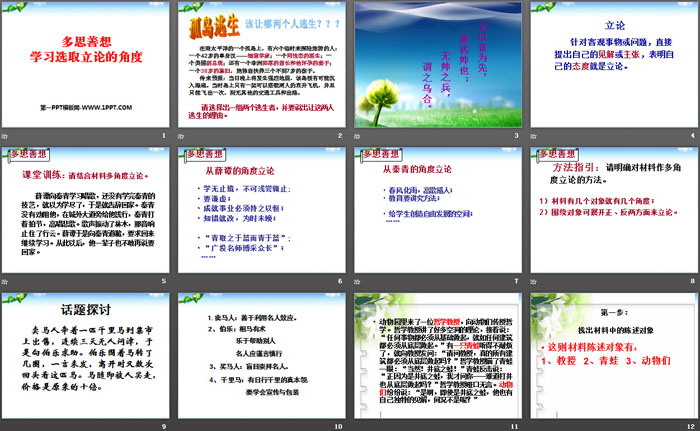The height and width of the screenshot is (431, 700).
Task: Select slide 12 第一步 thumbnail
Action: tap(614, 356)
